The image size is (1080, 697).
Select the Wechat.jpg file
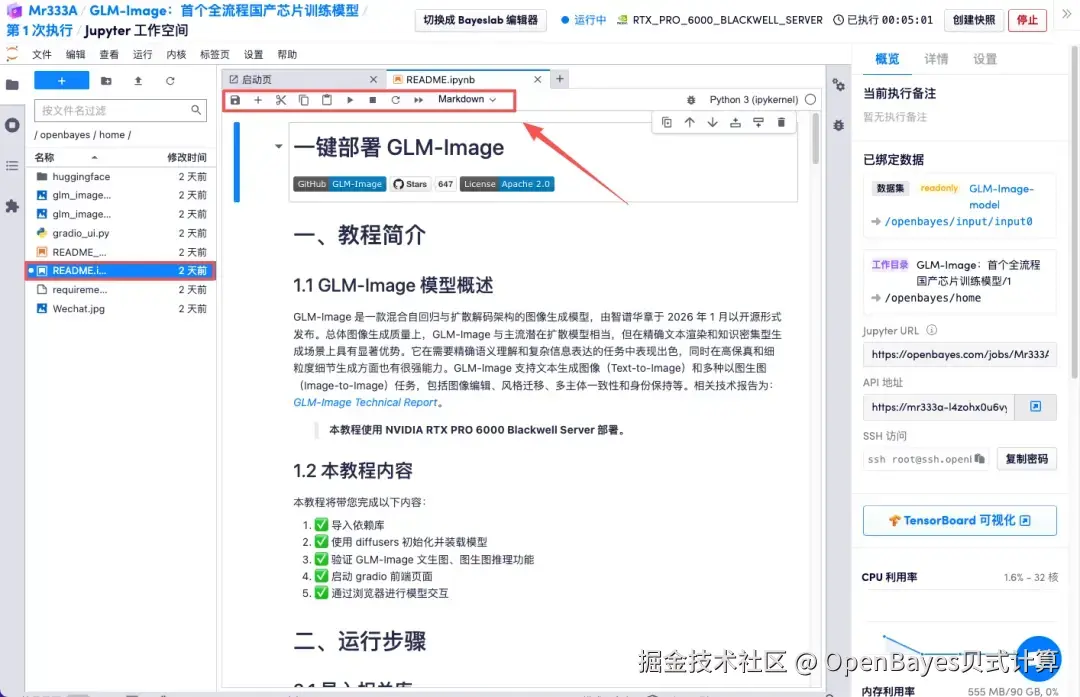[121, 309]
